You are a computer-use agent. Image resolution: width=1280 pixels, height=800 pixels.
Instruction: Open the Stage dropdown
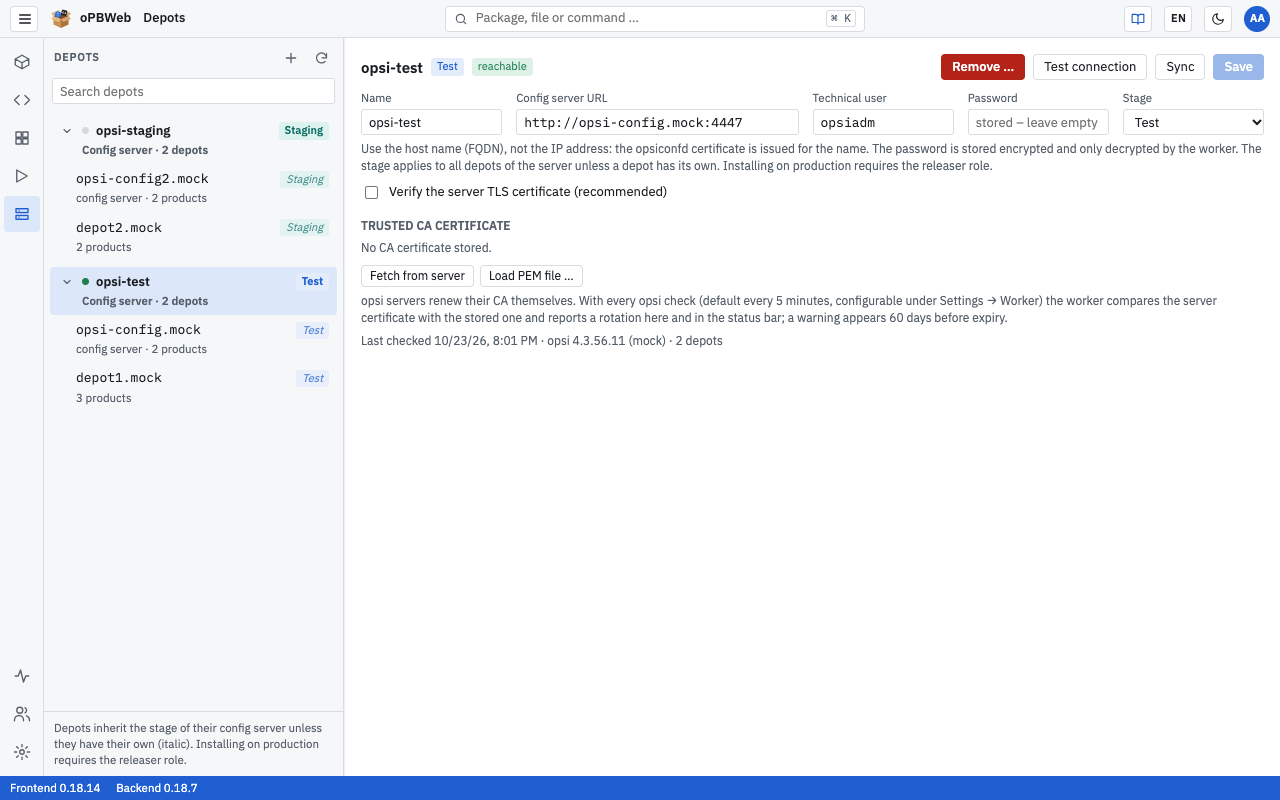(1193, 122)
